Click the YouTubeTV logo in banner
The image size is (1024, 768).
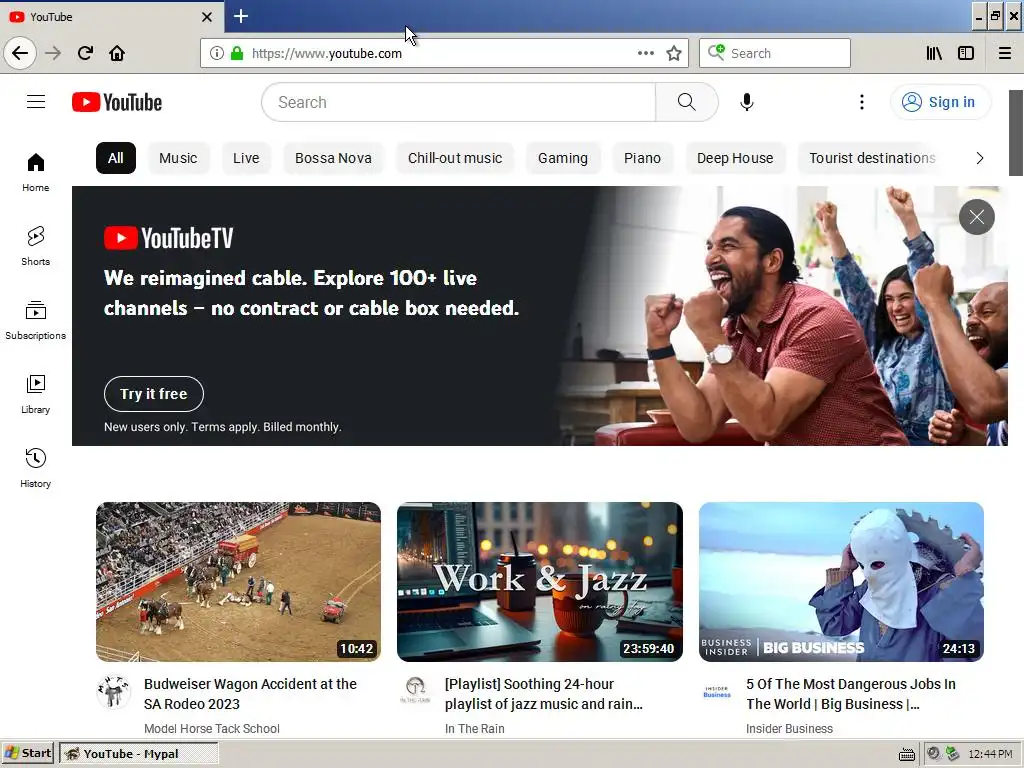coord(168,238)
